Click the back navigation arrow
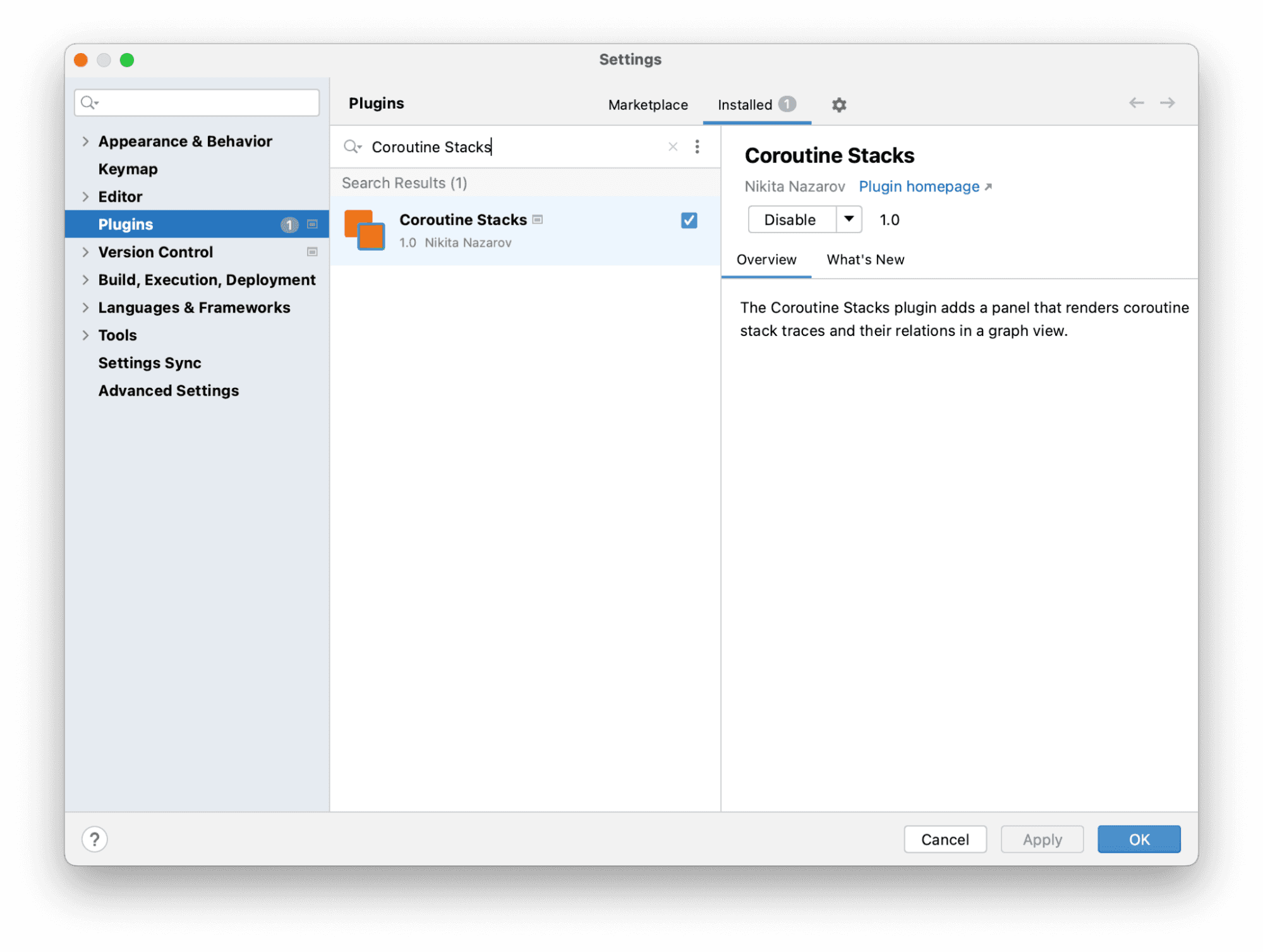This screenshot has width=1263, height=952. coord(1136,103)
